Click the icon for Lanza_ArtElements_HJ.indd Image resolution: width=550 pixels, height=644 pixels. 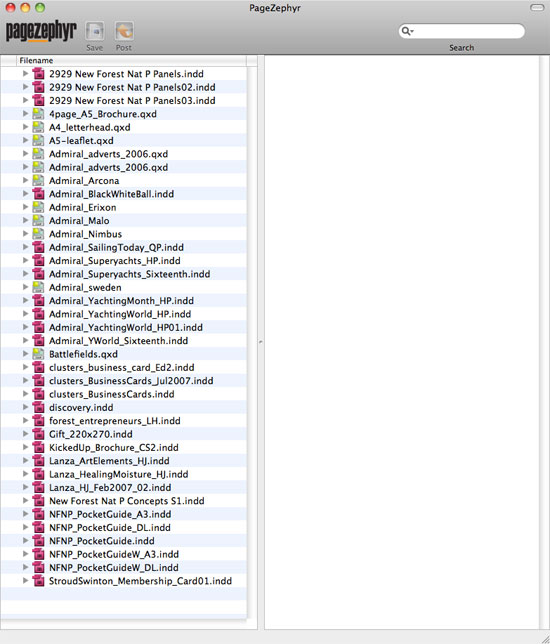coord(38,461)
